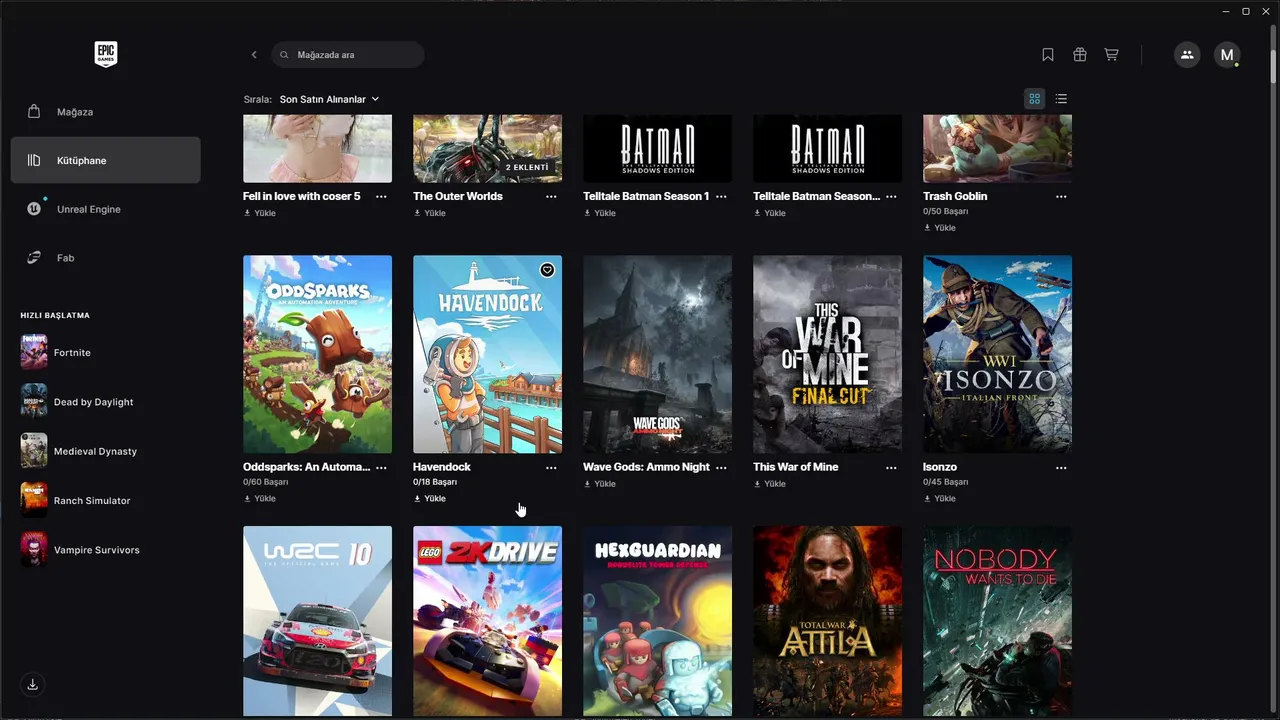
Task: Click The Outer Worlds title text
Action: [458, 196]
